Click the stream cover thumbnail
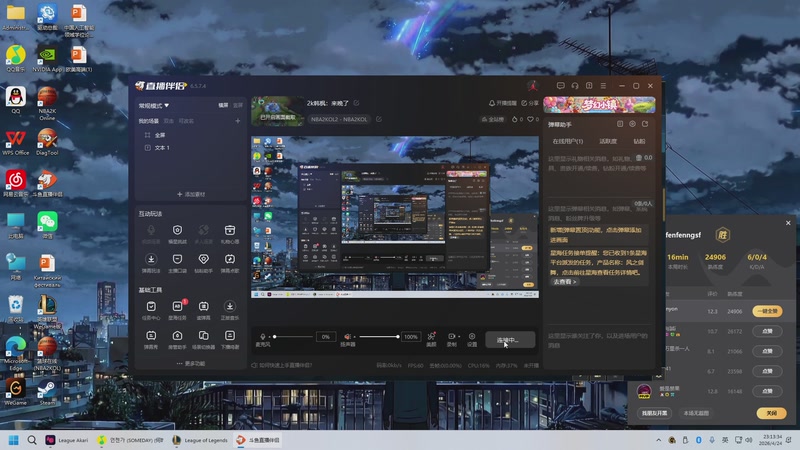The image size is (800, 450). [278, 111]
